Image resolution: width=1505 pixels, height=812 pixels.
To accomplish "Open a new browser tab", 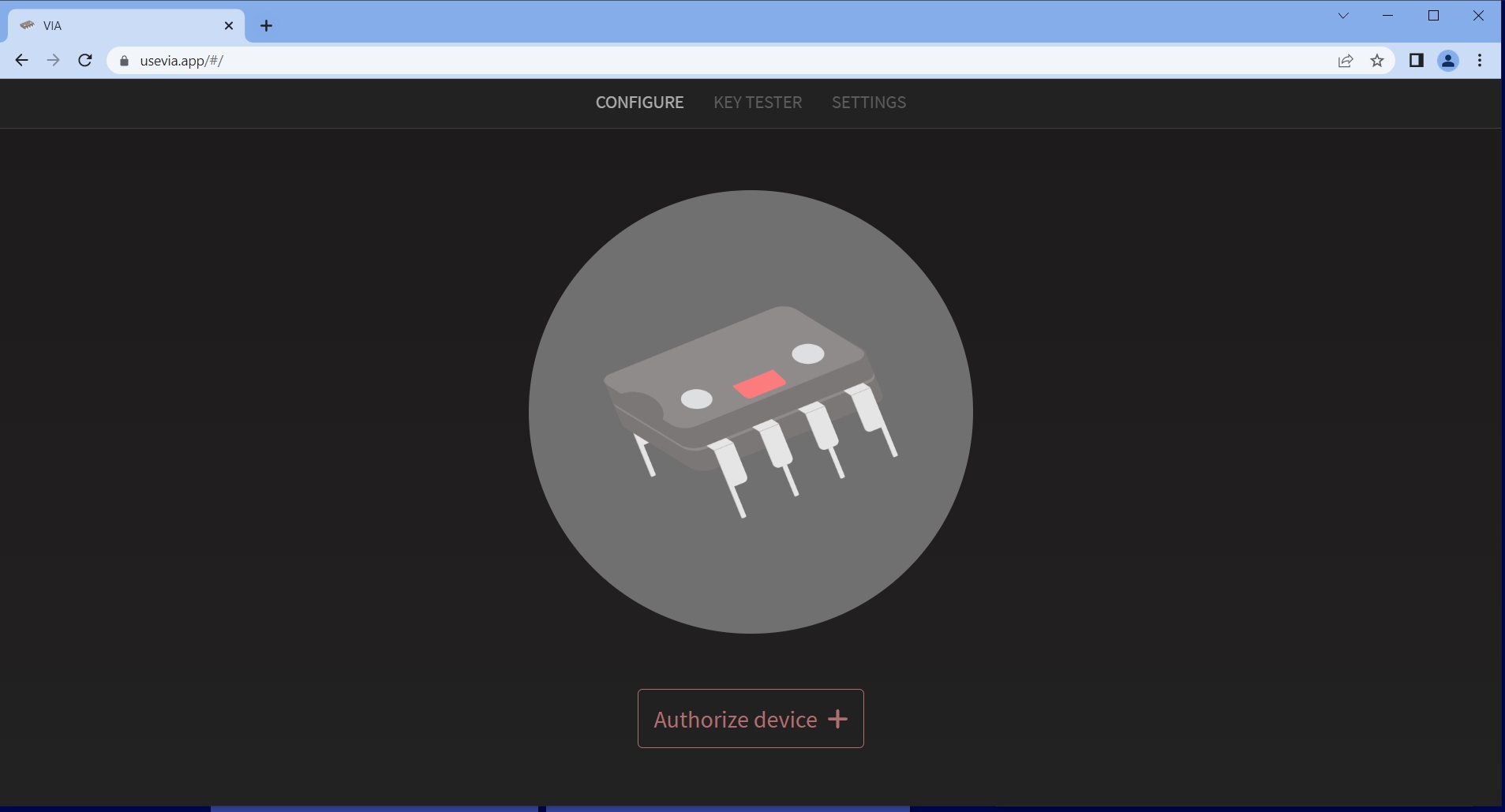I will click(x=266, y=25).
